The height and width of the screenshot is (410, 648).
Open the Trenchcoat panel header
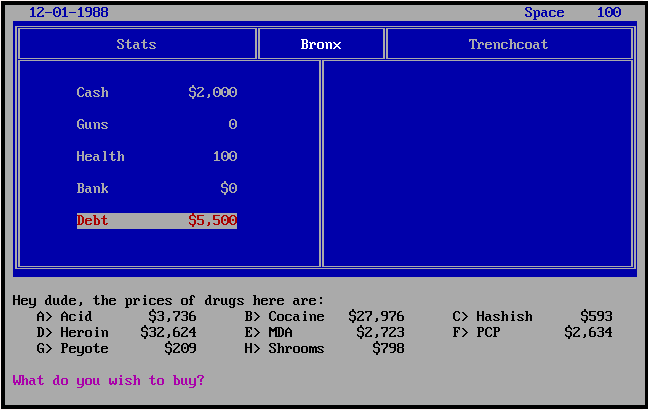pyautogui.click(x=509, y=44)
